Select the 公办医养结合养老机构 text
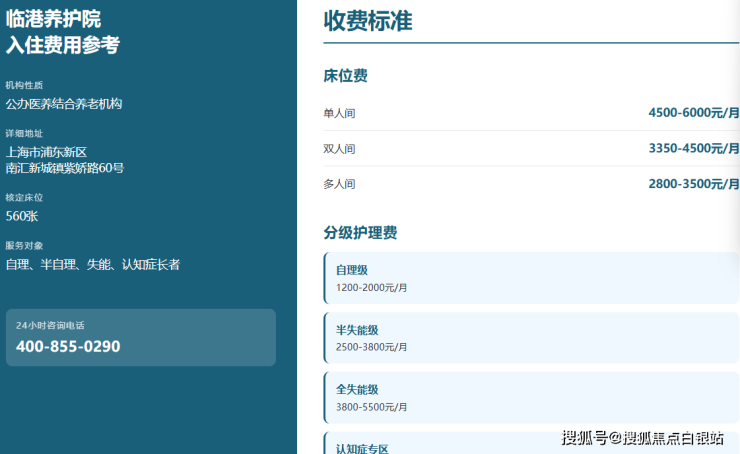 click(64, 104)
